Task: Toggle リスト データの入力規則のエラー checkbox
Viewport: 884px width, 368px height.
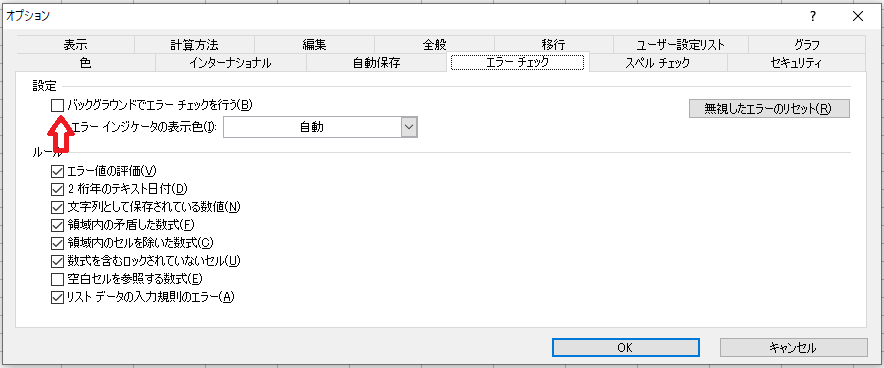Action: click(57, 297)
